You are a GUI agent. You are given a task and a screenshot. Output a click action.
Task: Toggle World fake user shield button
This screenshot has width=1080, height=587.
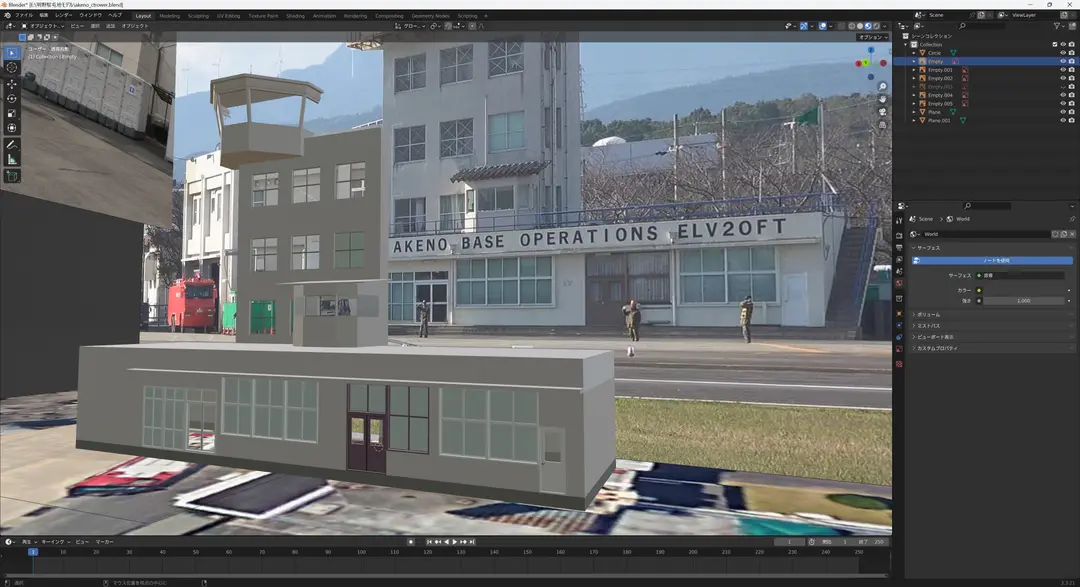click(x=1055, y=234)
